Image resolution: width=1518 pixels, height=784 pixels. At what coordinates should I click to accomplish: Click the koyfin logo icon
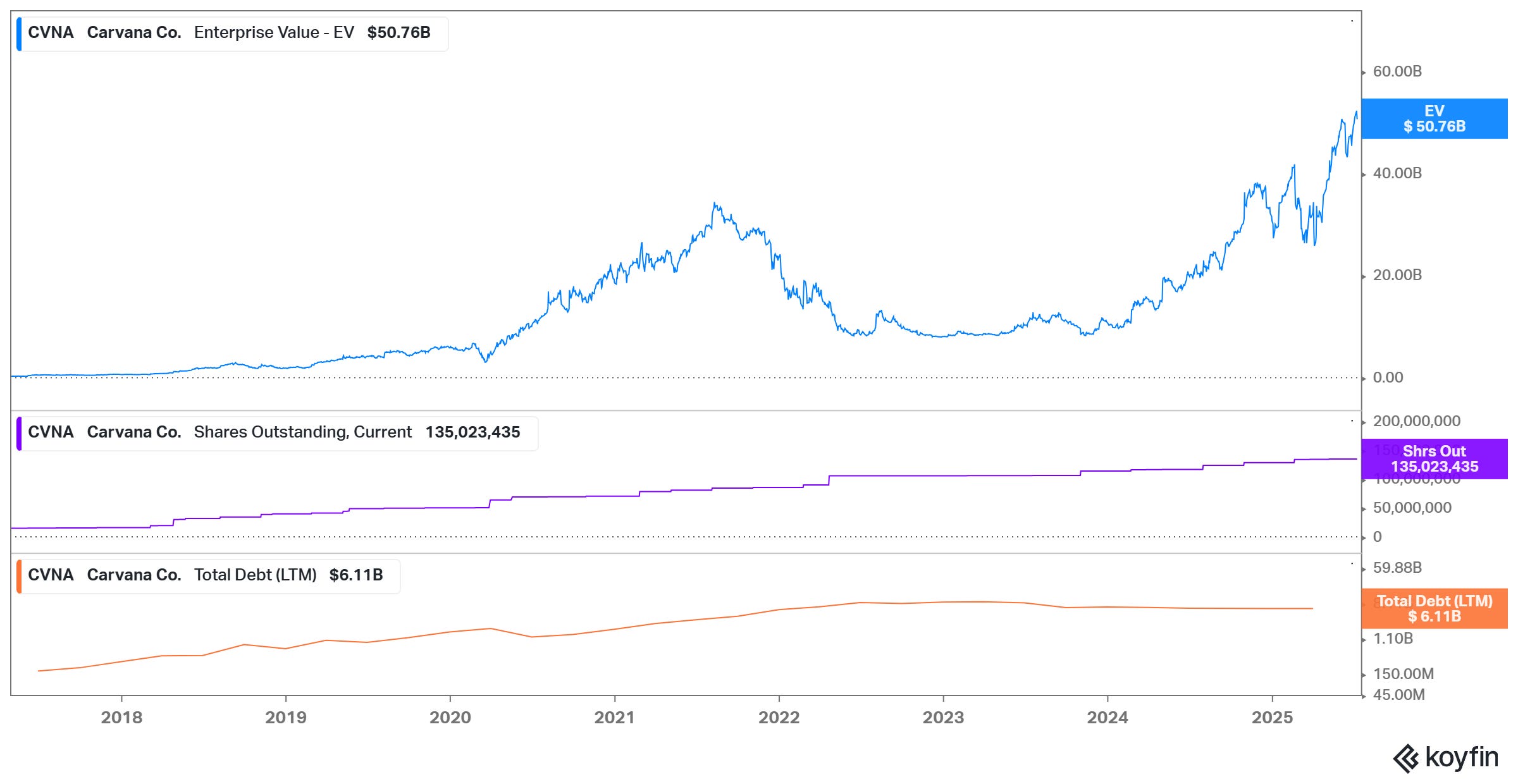[x=1406, y=758]
